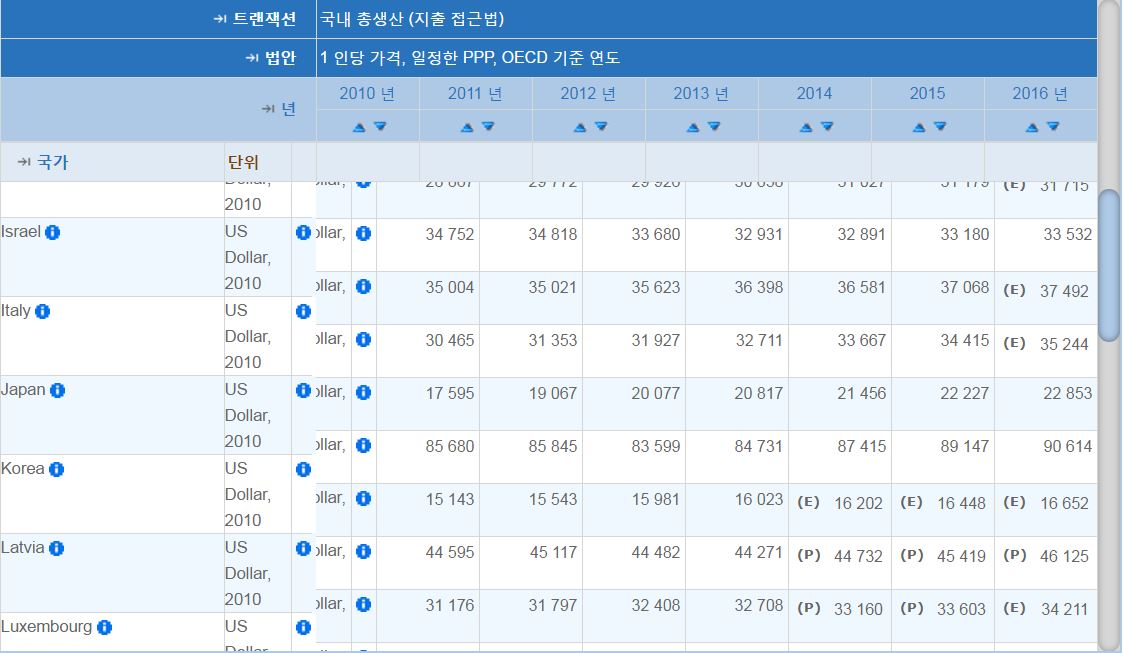This screenshot has width=1123, height=653.
Task: Sort the 2013 년 column ascending
Action: tap(693, 127)
